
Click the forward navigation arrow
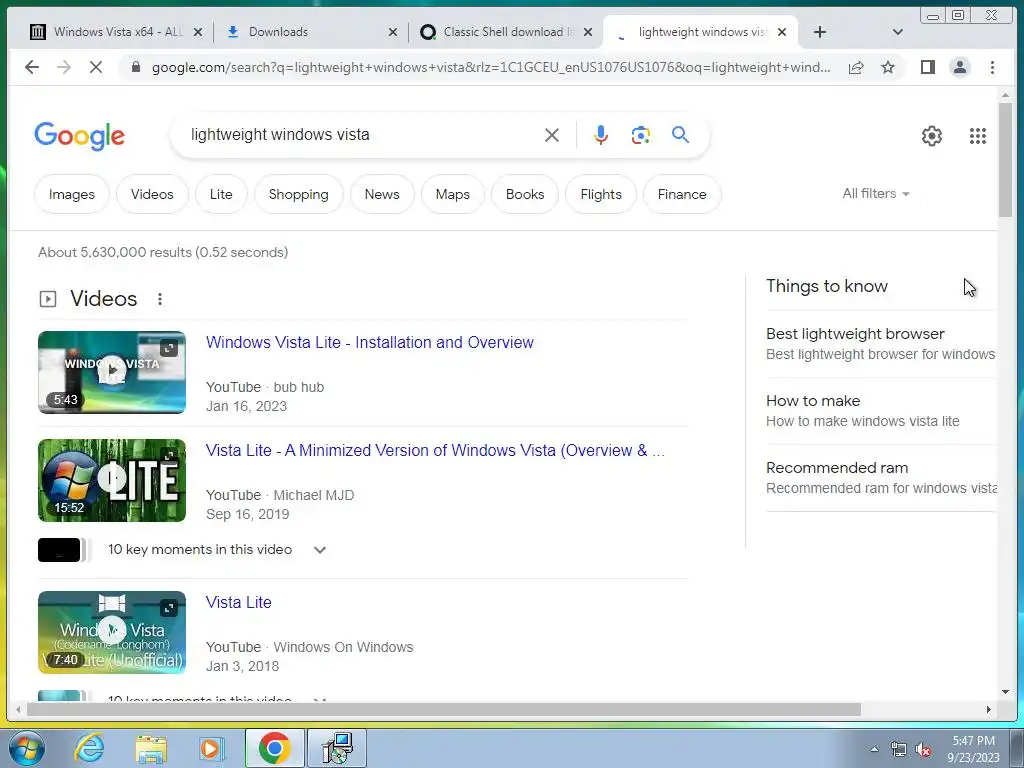[63, 67]
